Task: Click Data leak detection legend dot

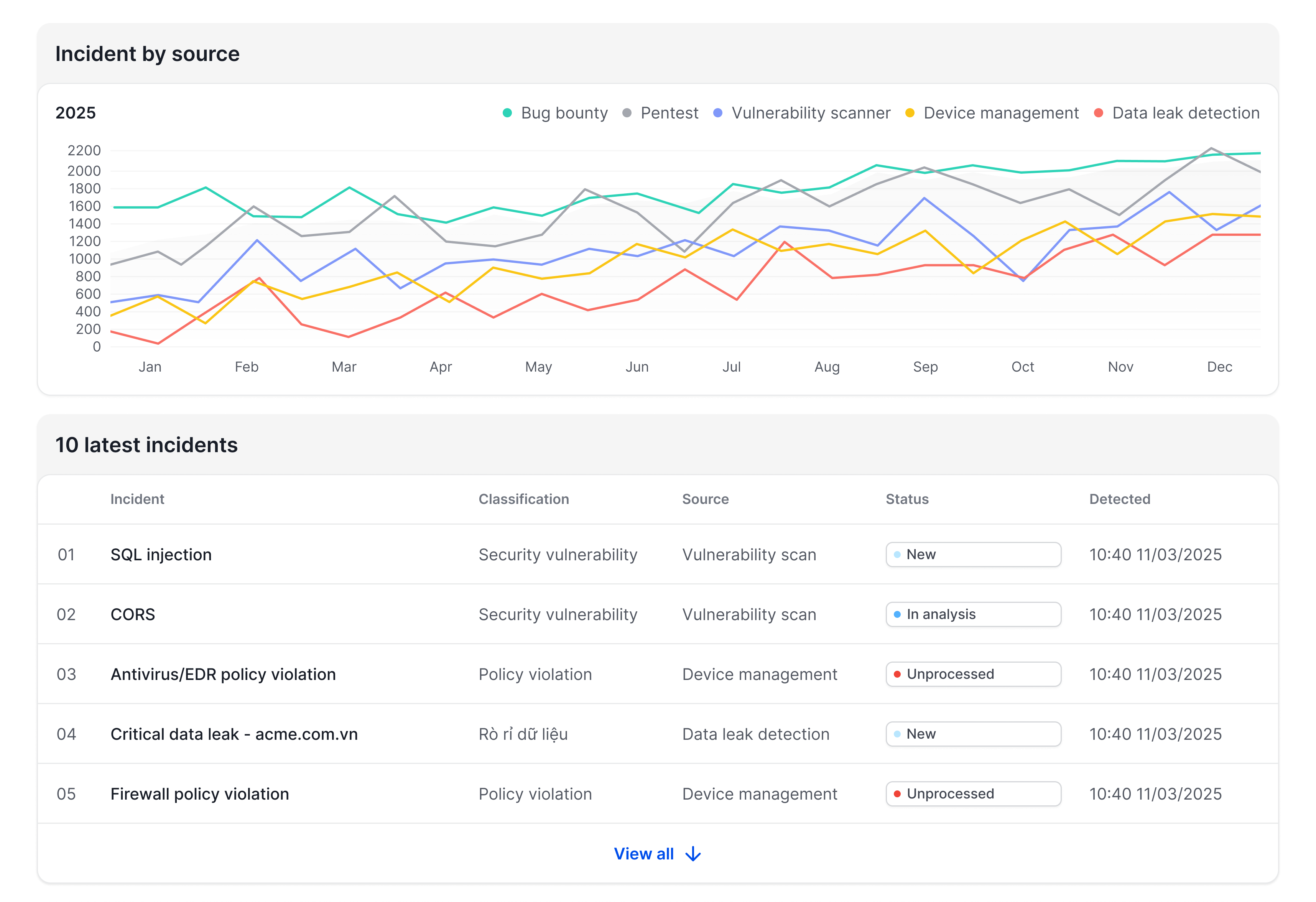Action: click(x=1099, y=113)
